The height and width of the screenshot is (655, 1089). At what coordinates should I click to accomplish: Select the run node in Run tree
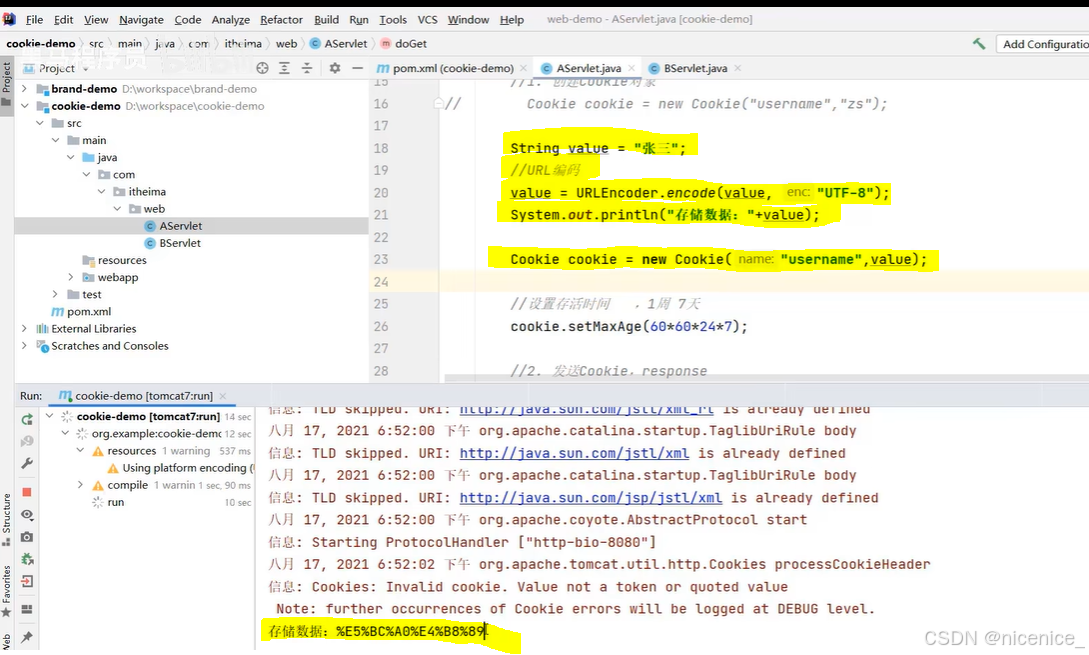tap(115, 502)
